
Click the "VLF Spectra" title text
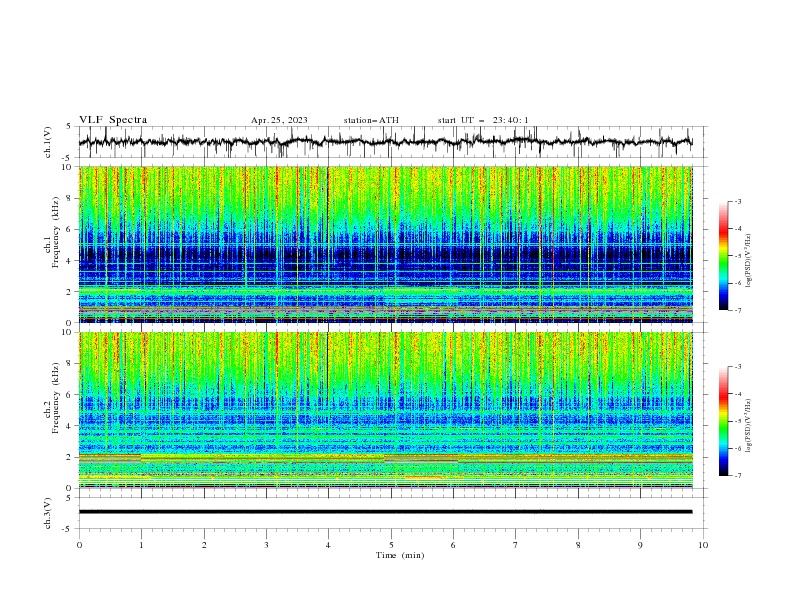[113, 120]
